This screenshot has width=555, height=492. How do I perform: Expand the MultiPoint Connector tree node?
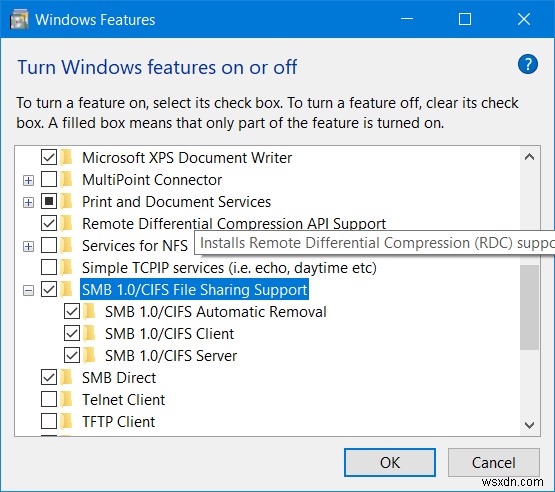[28, 181]
